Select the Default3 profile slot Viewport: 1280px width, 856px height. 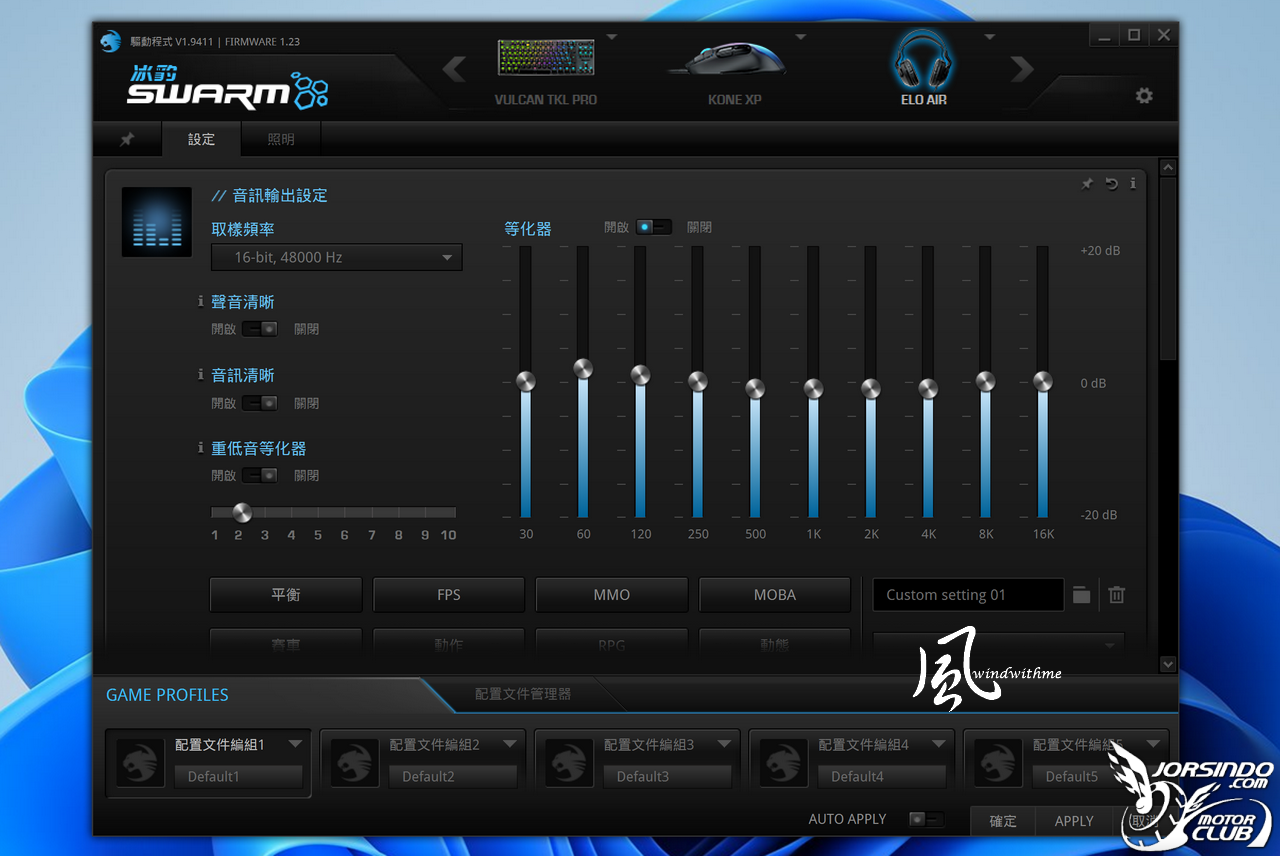[667, 776]
